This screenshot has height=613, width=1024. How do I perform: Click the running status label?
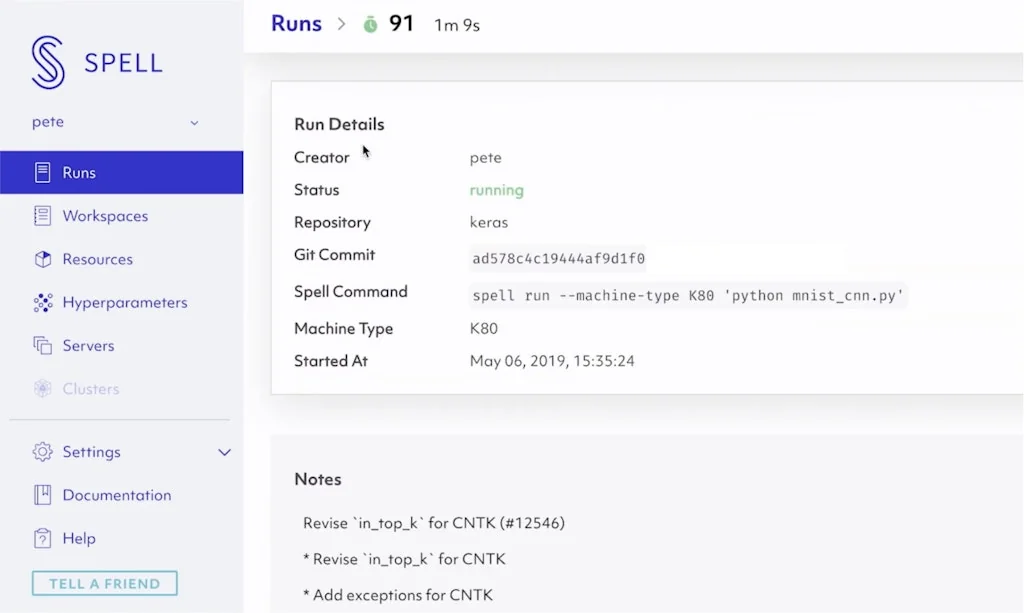(496, 190)
